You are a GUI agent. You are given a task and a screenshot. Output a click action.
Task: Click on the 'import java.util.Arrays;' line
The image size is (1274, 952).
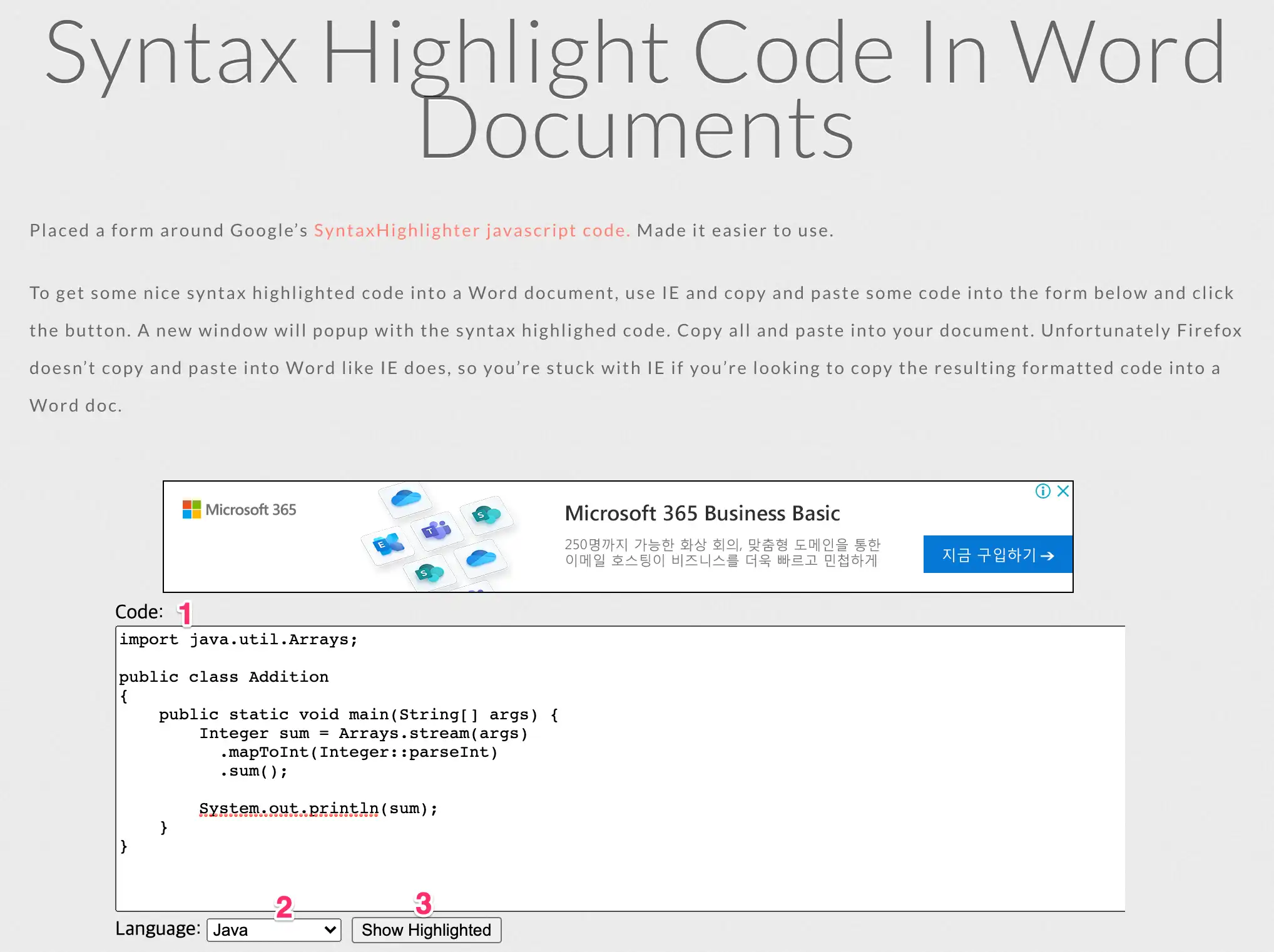pyautogui.click(x=238, y=639)
